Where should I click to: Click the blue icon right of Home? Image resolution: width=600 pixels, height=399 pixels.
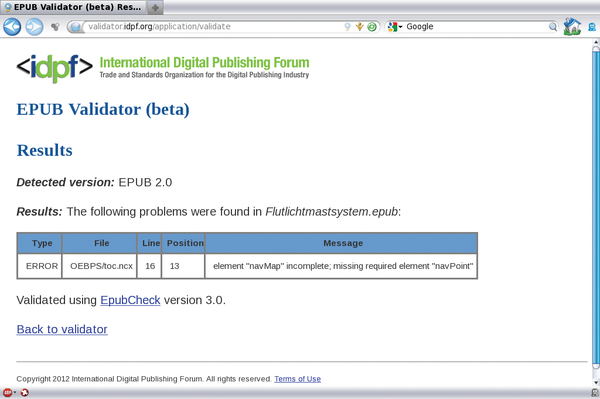[x=592, y=27]
